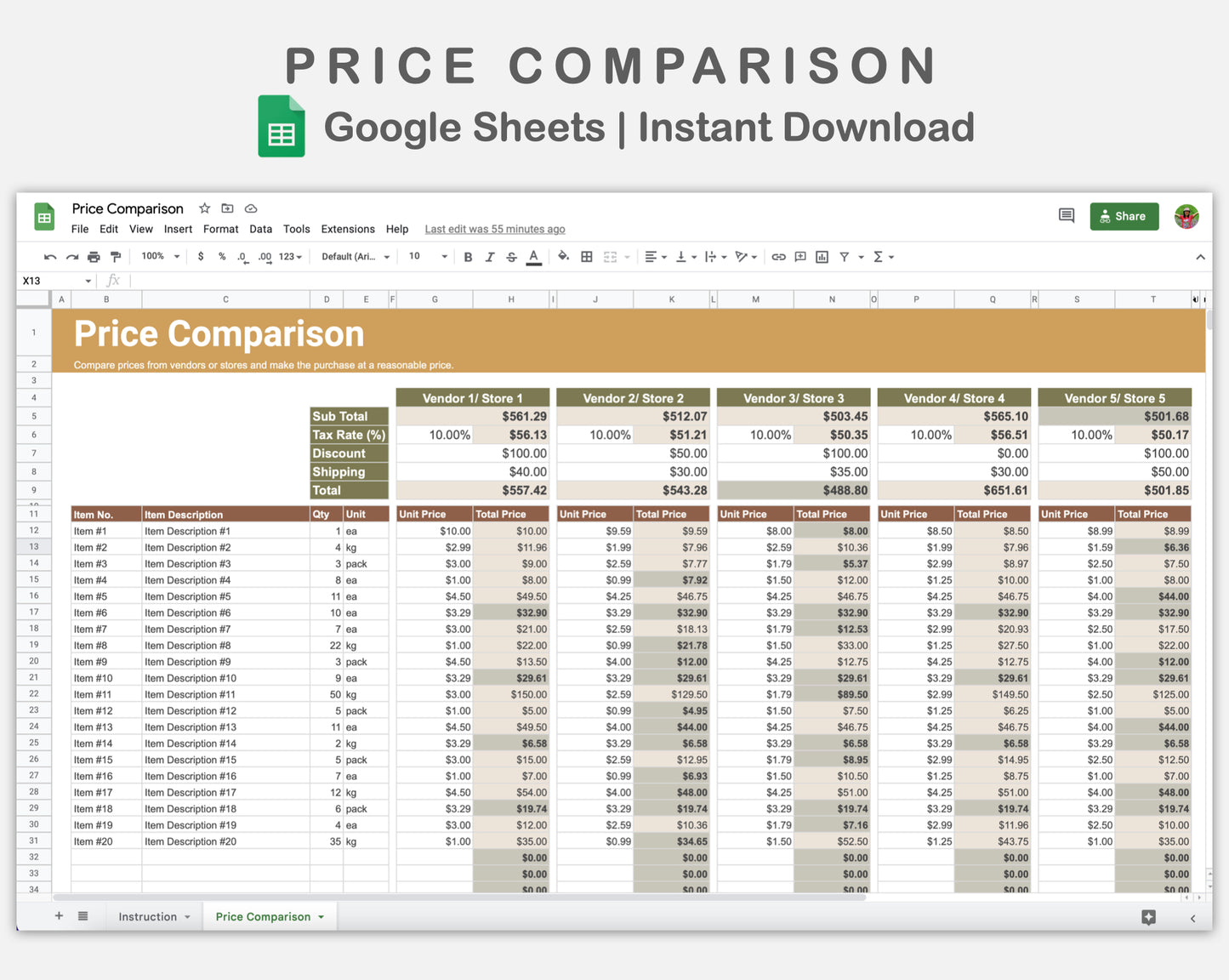
Task: Toggle bold formatting
Action: 468,256
